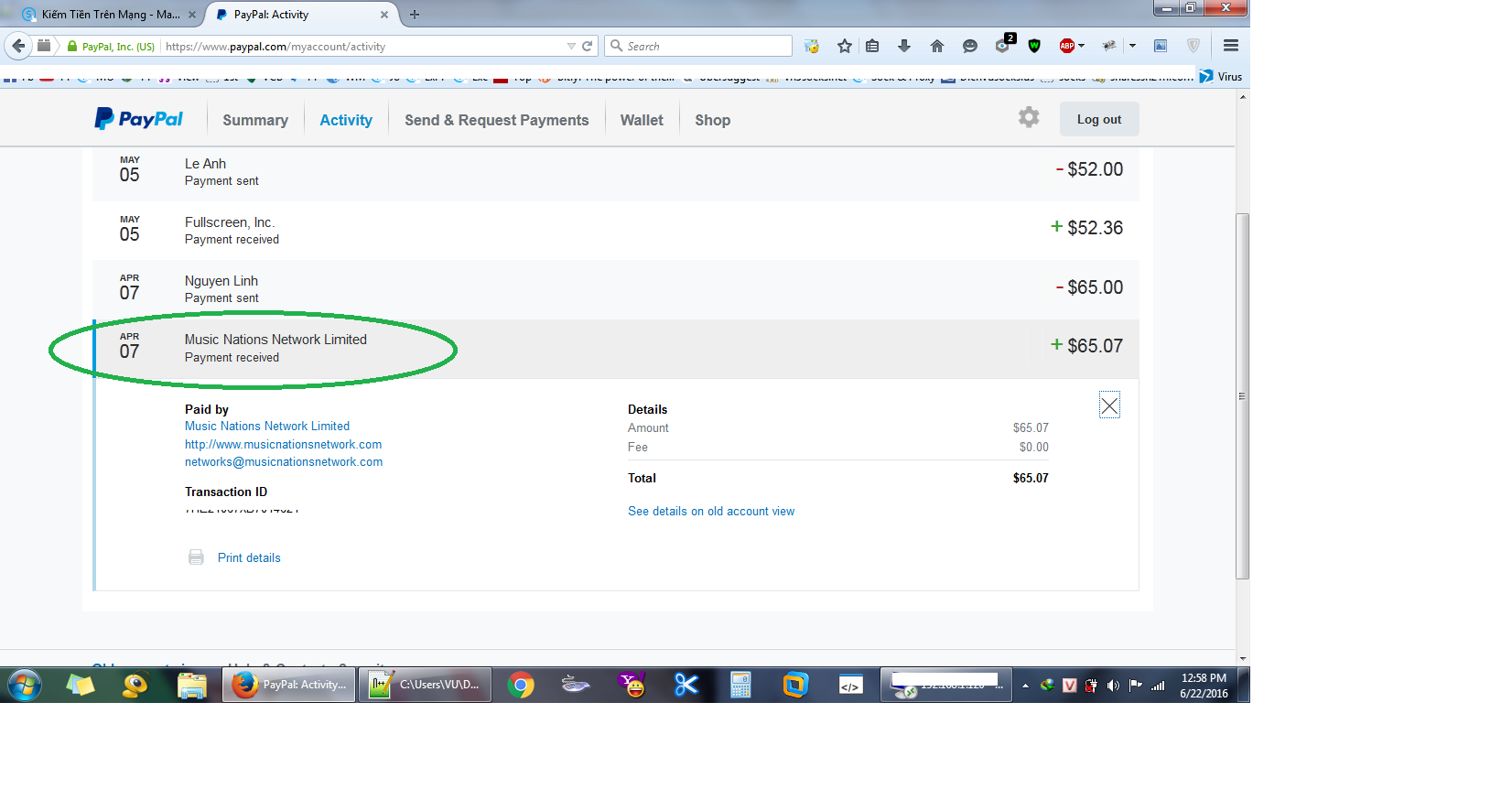Open the Le Anh payment sent row

pos(616,172)
